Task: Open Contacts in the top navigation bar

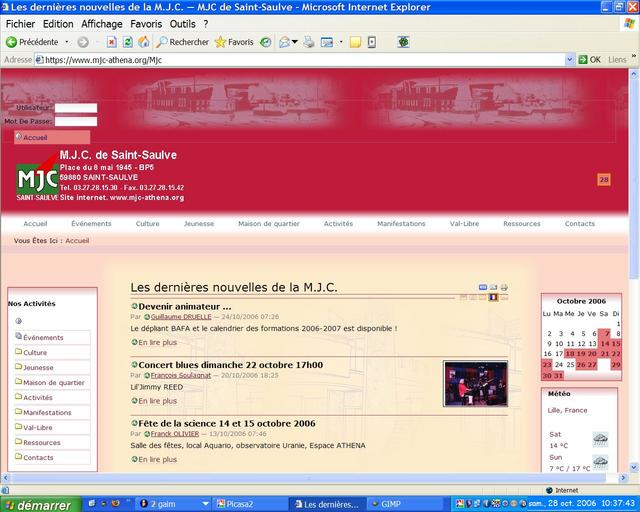Action: click(x=580, y=224)
